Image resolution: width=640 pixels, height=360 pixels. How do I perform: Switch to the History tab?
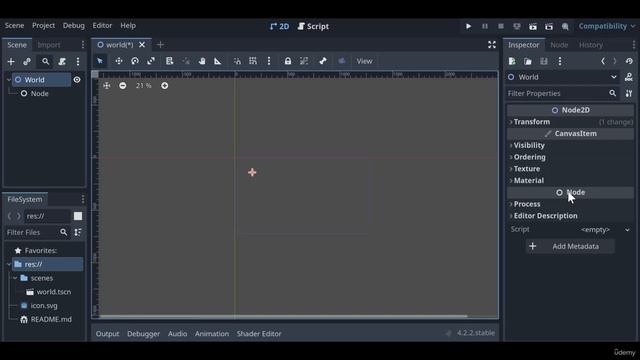pos(591,45)
